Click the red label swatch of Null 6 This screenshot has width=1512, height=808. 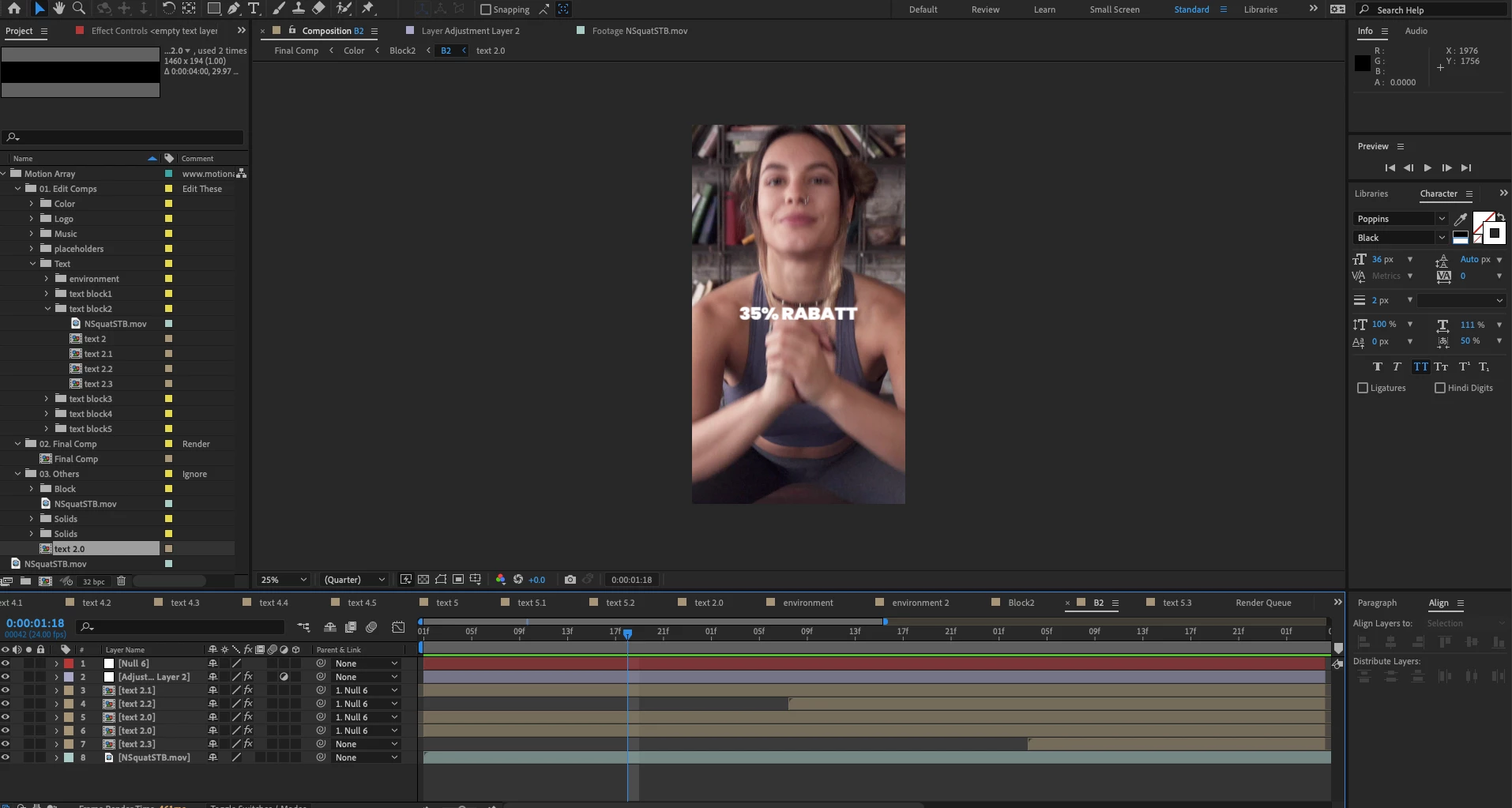69,663
